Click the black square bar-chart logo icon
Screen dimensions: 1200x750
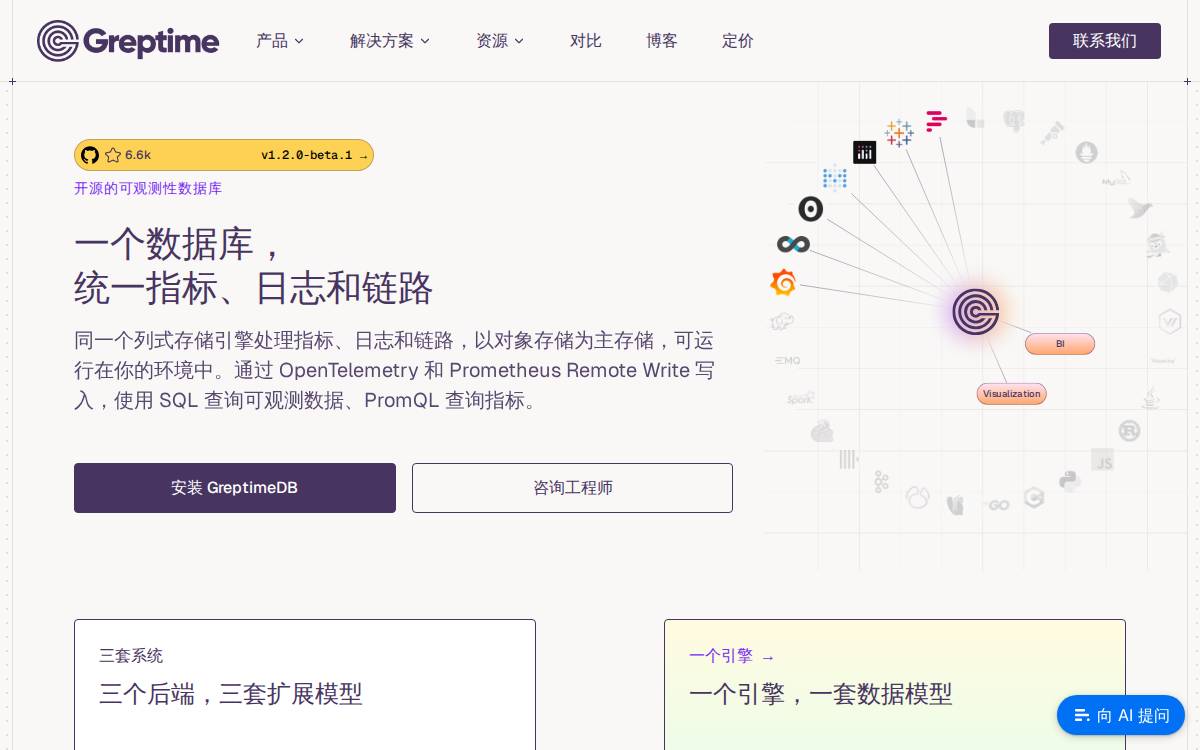point(865,152)
